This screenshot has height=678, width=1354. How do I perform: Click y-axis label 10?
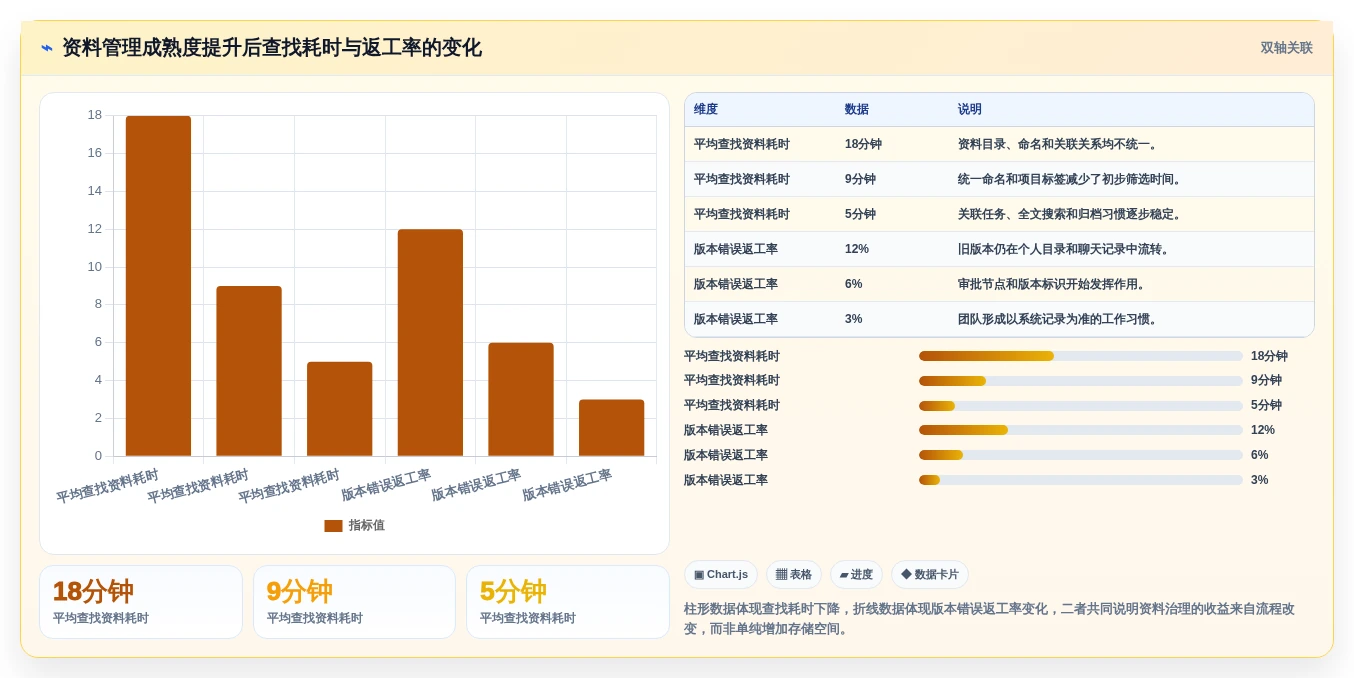95,267
